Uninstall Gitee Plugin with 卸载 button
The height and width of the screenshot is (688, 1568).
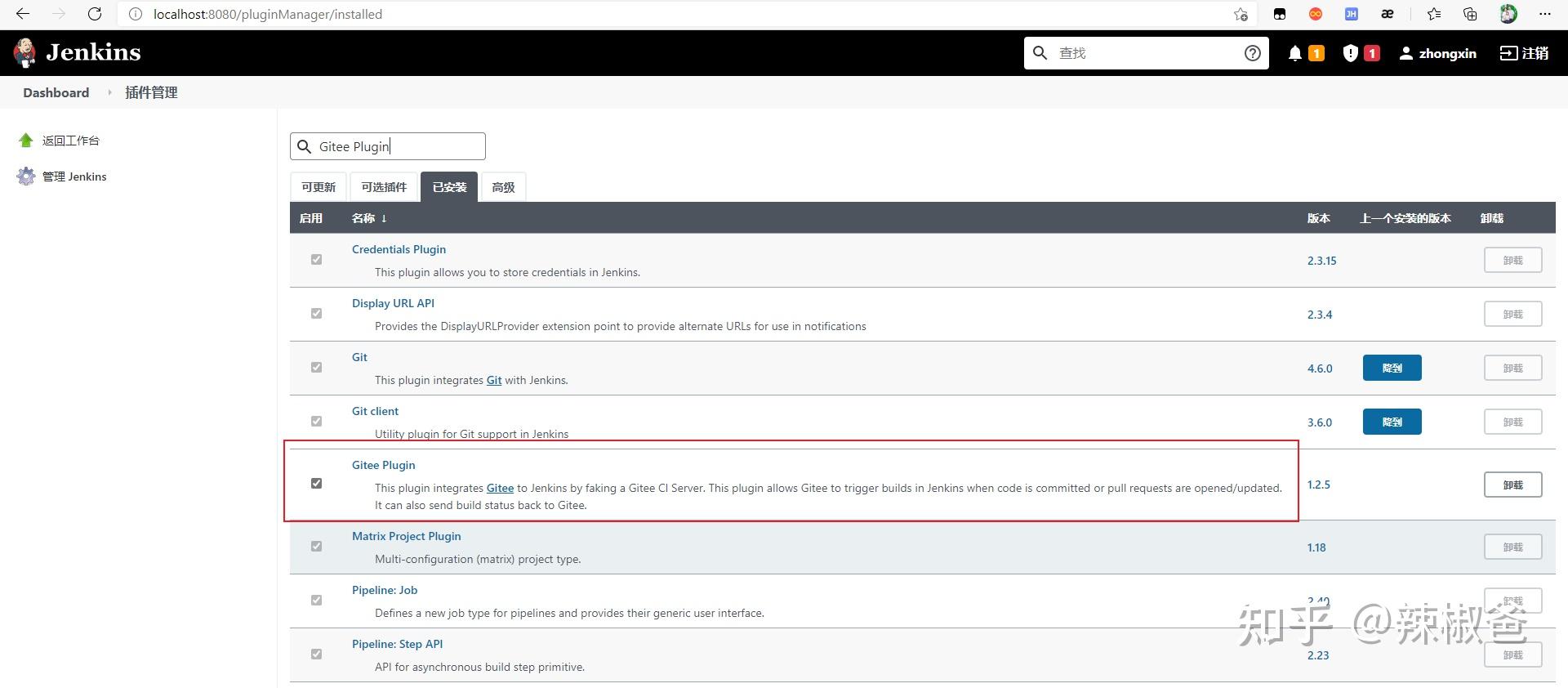(1512, 485)
